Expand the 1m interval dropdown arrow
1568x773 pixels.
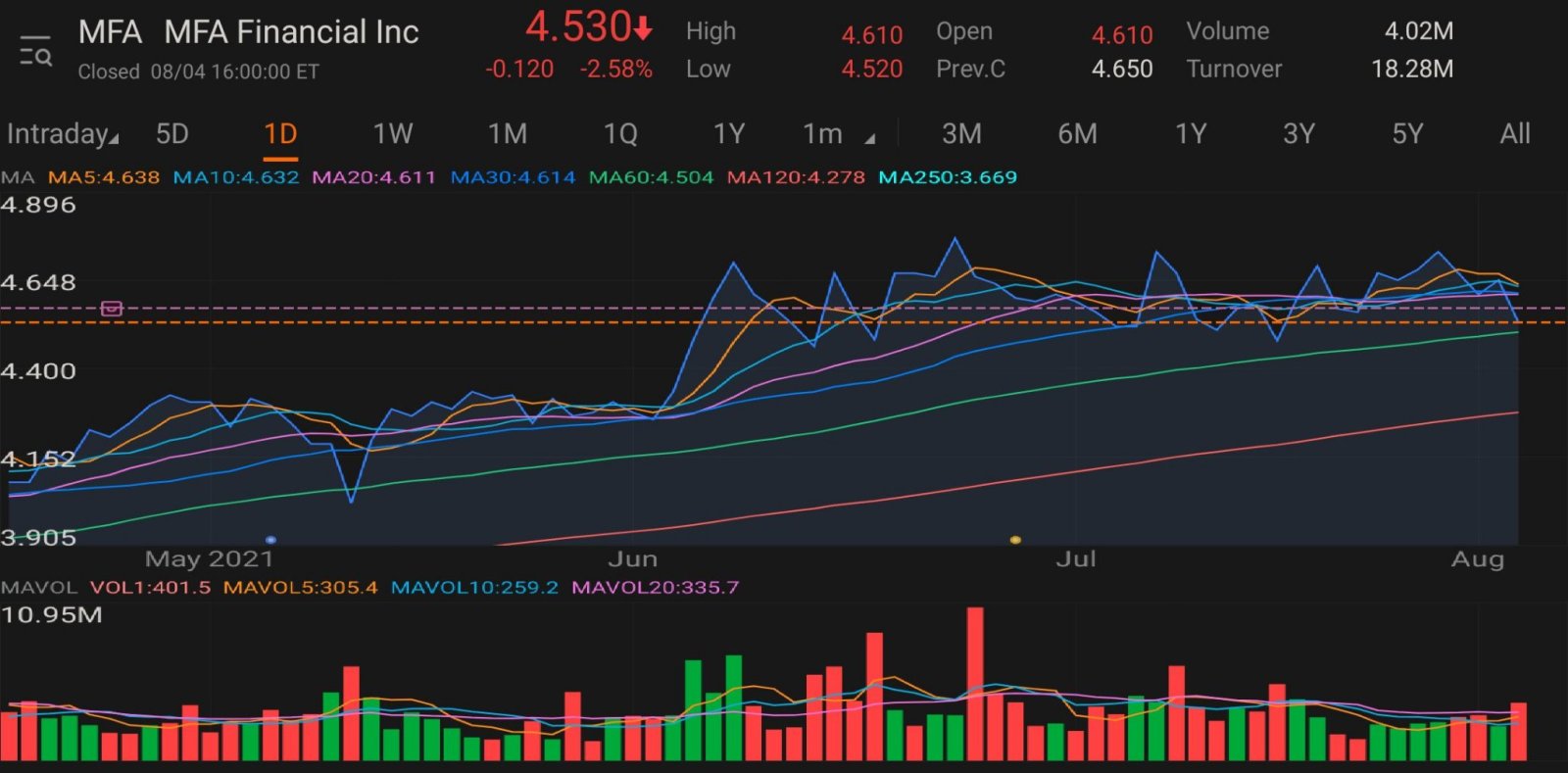tap(869, 139)
